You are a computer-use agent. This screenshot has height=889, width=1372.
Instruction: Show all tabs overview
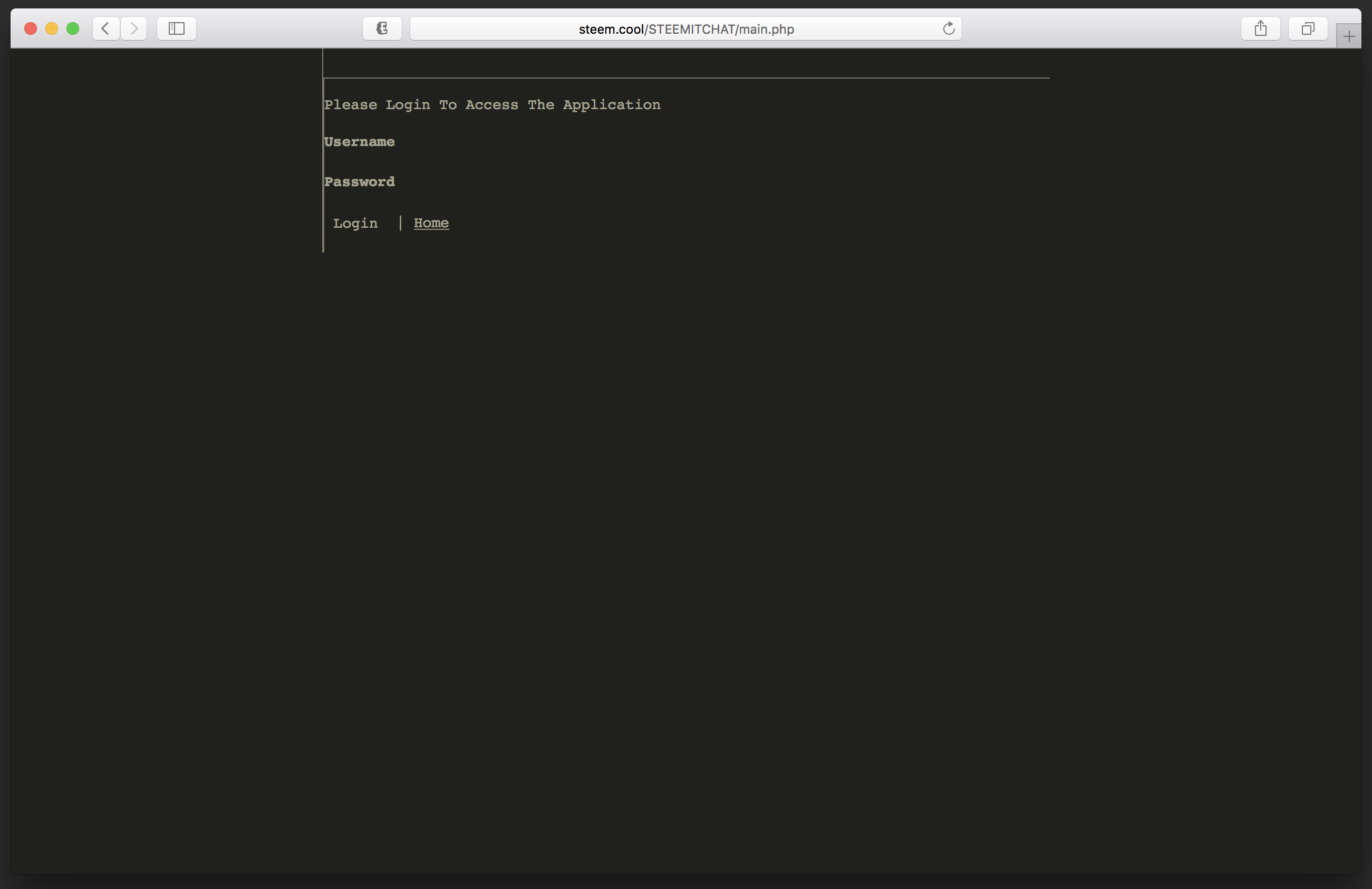point(1308,28)
